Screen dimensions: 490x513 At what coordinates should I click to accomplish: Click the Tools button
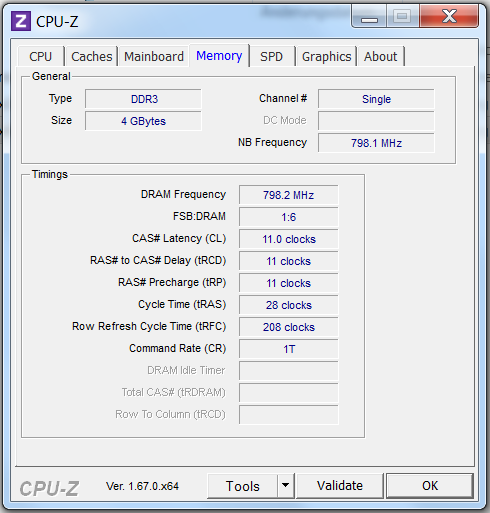coord(242,486)
